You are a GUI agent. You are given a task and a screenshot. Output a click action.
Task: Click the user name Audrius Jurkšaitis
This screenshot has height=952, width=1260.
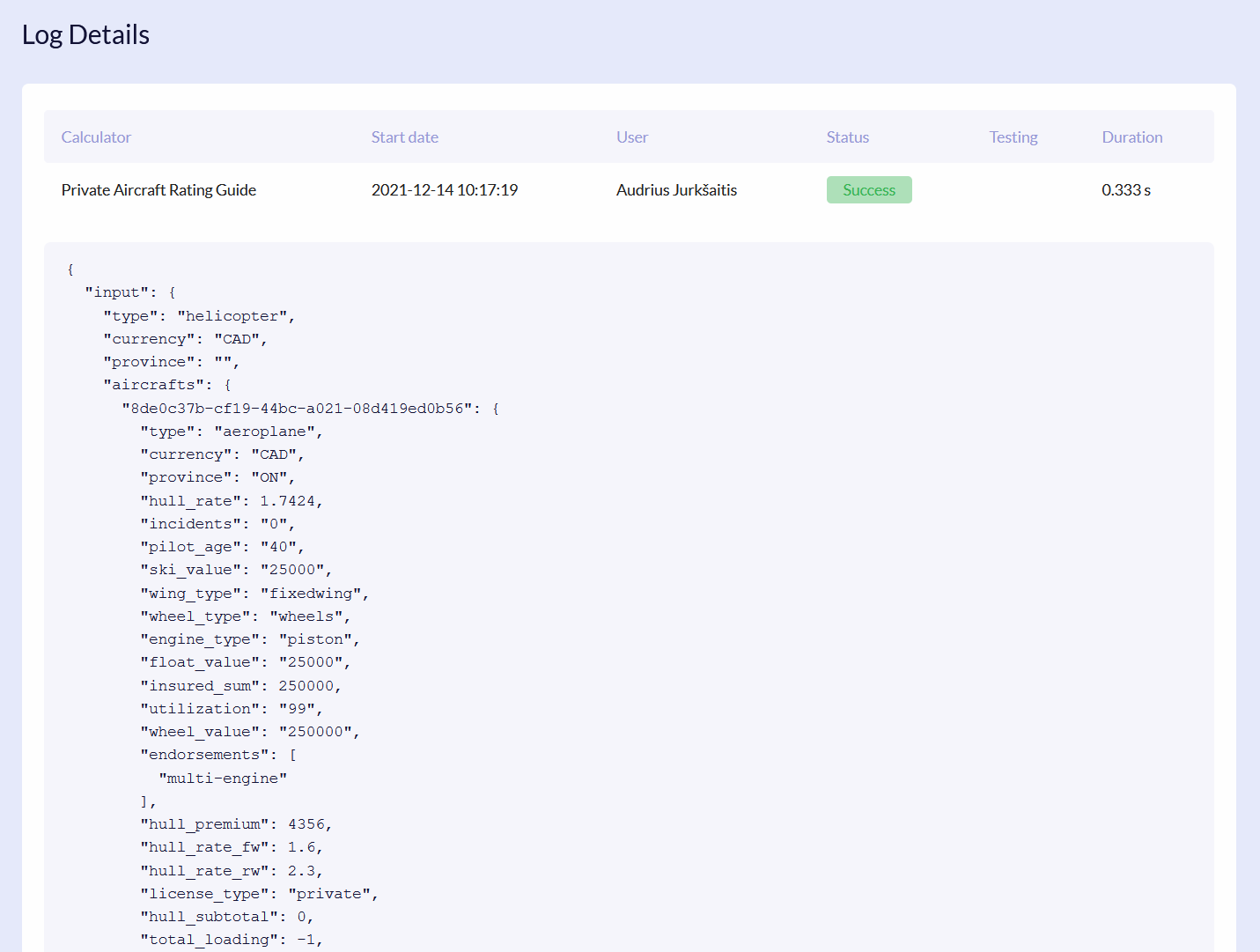tap(676, 190)
